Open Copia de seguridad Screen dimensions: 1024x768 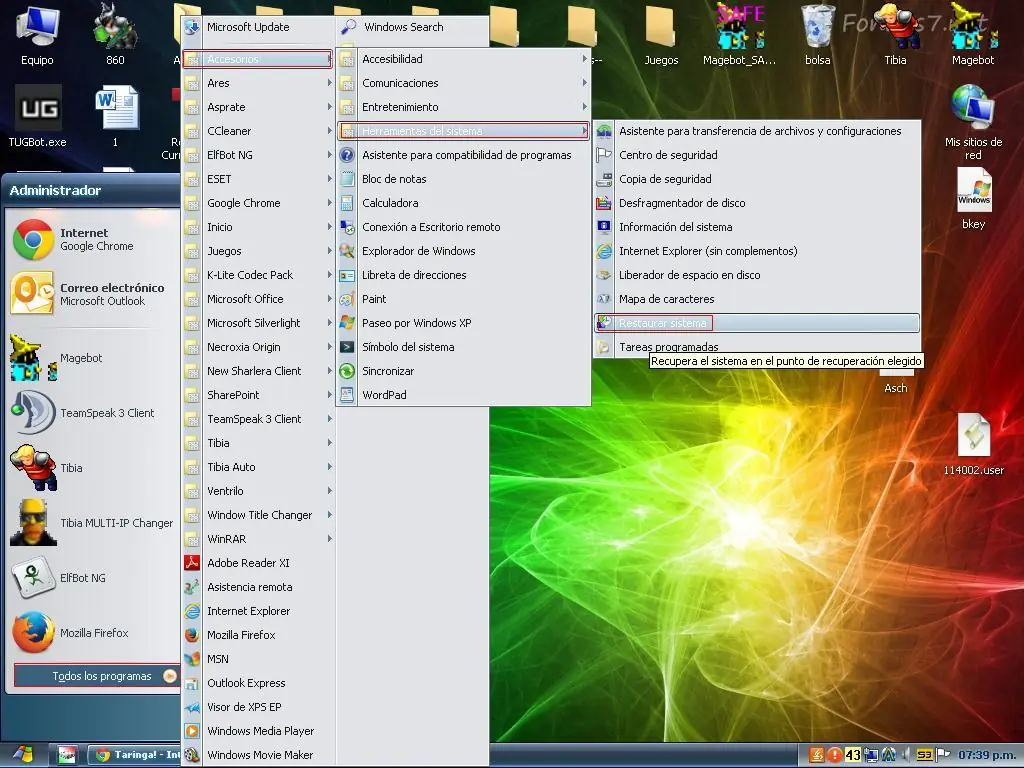(756, 179)
